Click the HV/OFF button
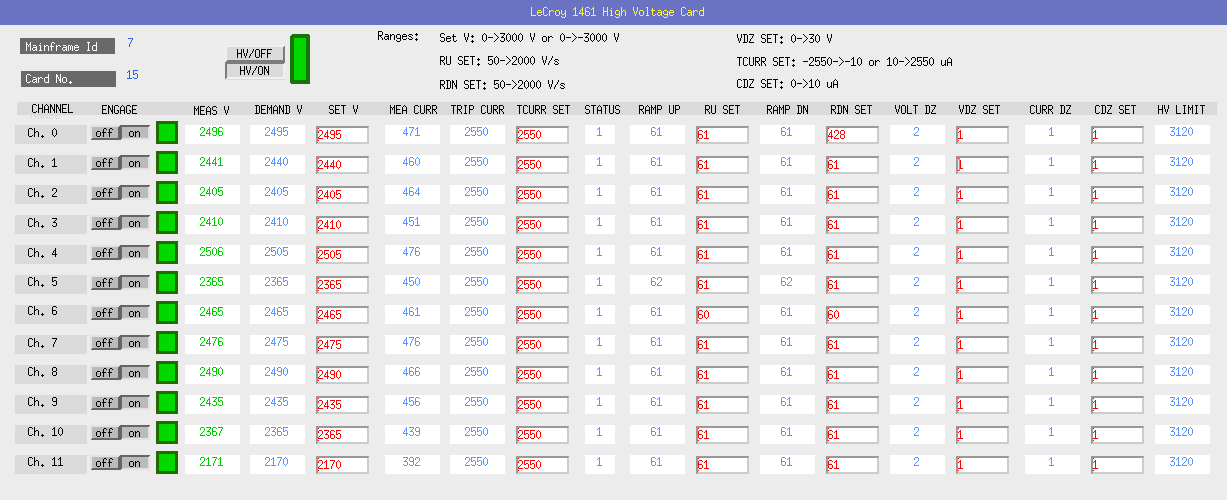Screen dimensions: 1227x500 pos(255,54)
